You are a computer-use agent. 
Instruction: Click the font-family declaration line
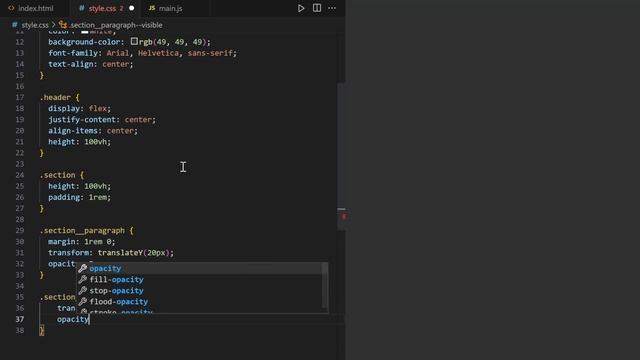[x=142, y=53]
